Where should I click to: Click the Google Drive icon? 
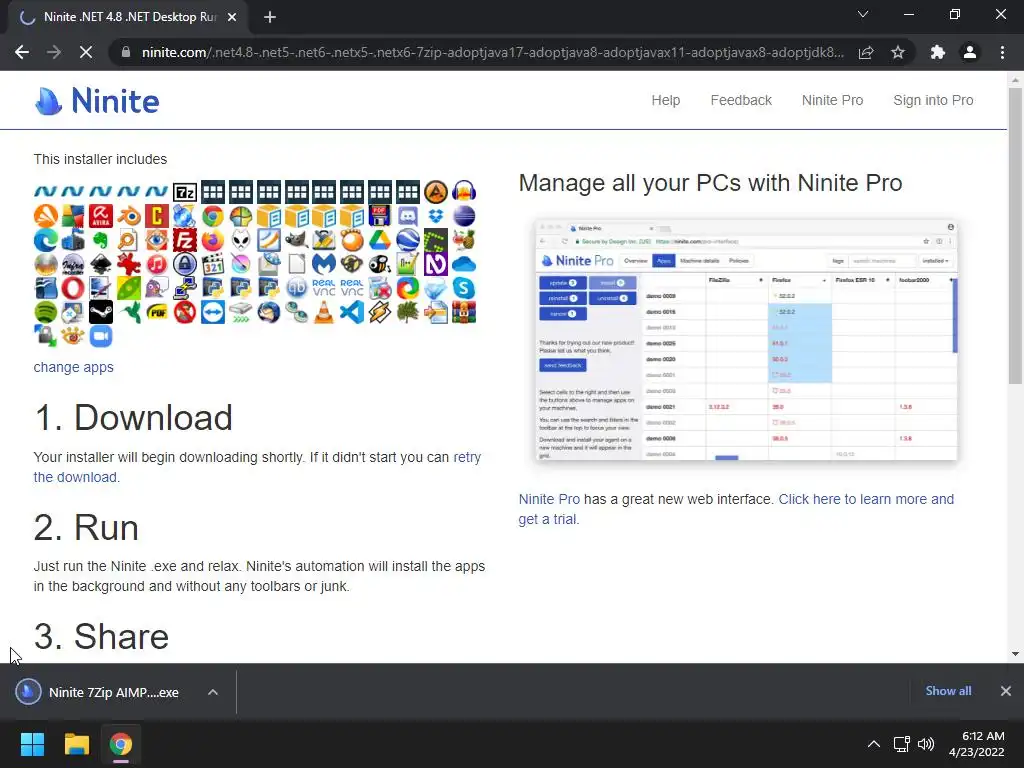[x=380, y=240]
